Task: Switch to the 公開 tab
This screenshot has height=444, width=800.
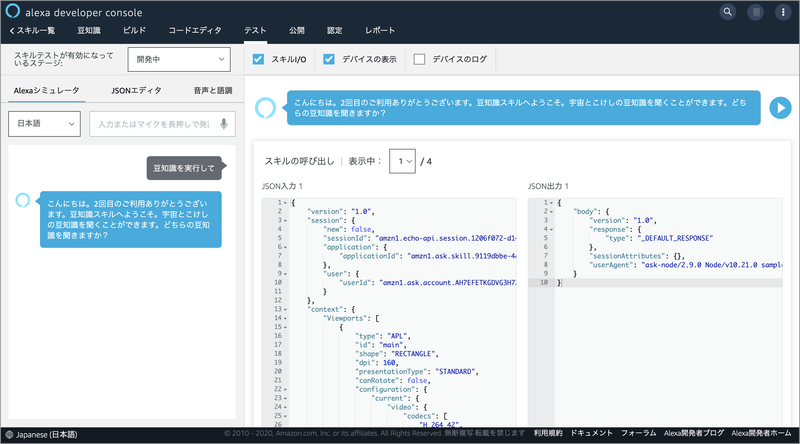Action: [x=297, y=31]
